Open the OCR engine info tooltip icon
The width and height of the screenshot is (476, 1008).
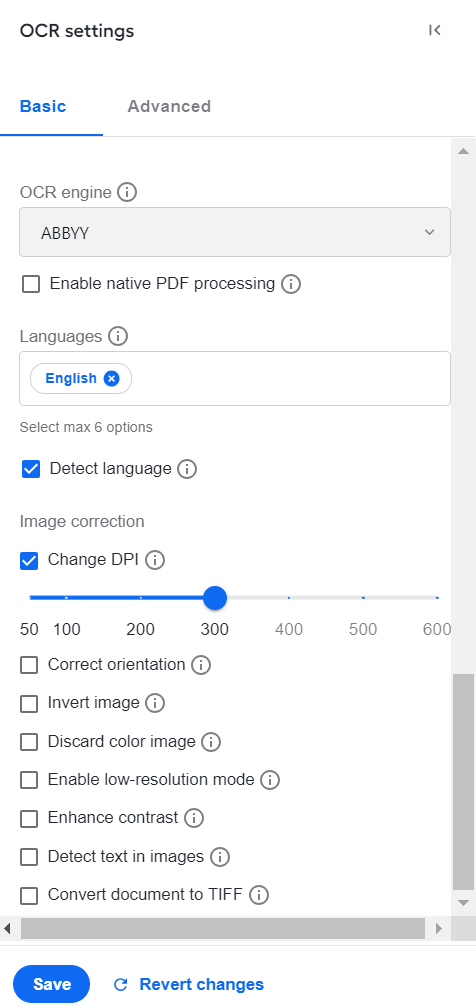(x=127, y=192)
